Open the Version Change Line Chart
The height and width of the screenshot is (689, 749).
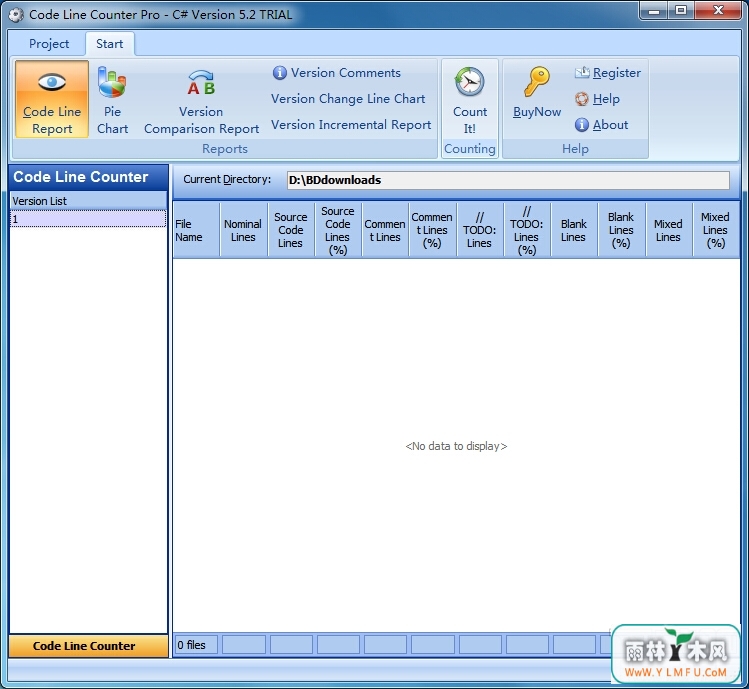point(348,98)
